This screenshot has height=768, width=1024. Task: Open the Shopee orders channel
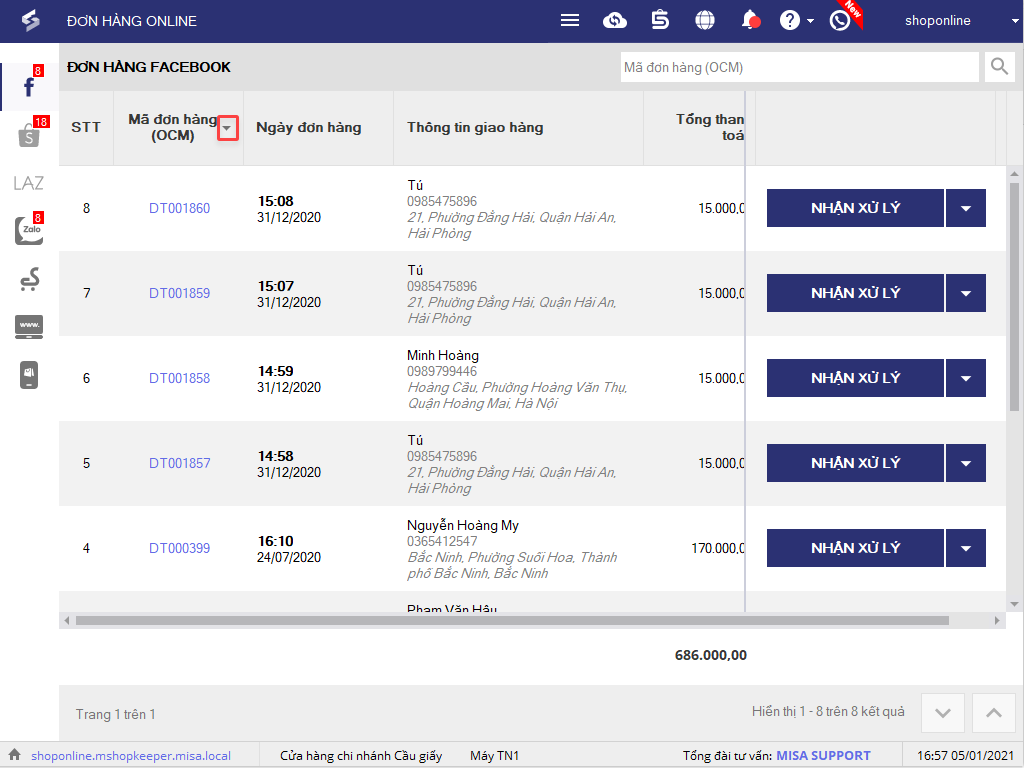coord(29,135)
